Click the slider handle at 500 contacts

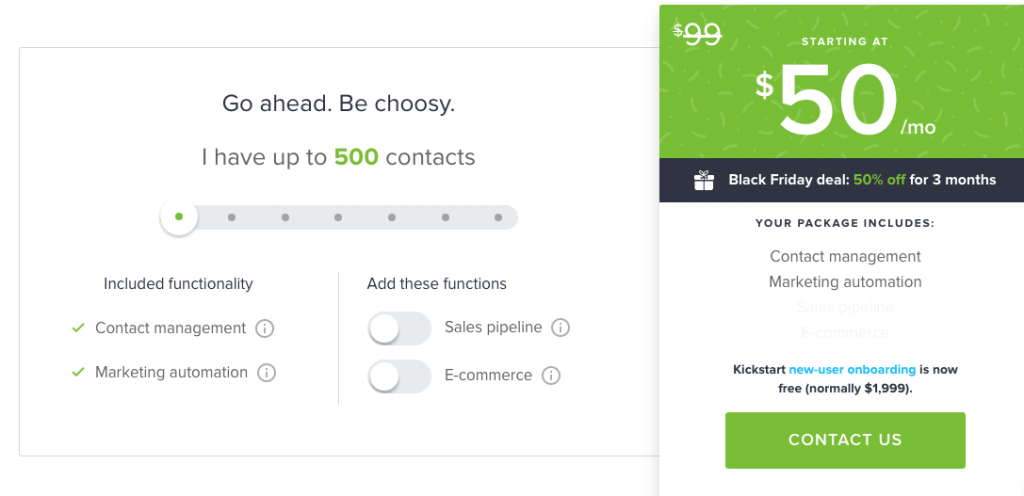pyautogui.click(x=179, y=217)
